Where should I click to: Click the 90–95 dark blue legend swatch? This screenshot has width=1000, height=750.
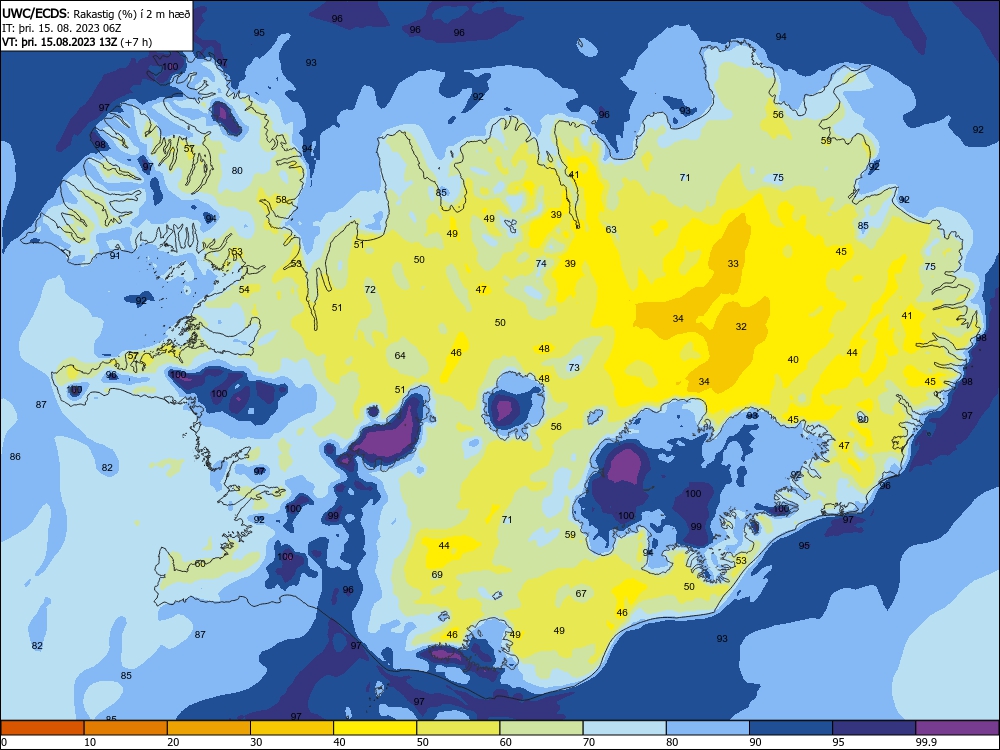tap(791, 728)
